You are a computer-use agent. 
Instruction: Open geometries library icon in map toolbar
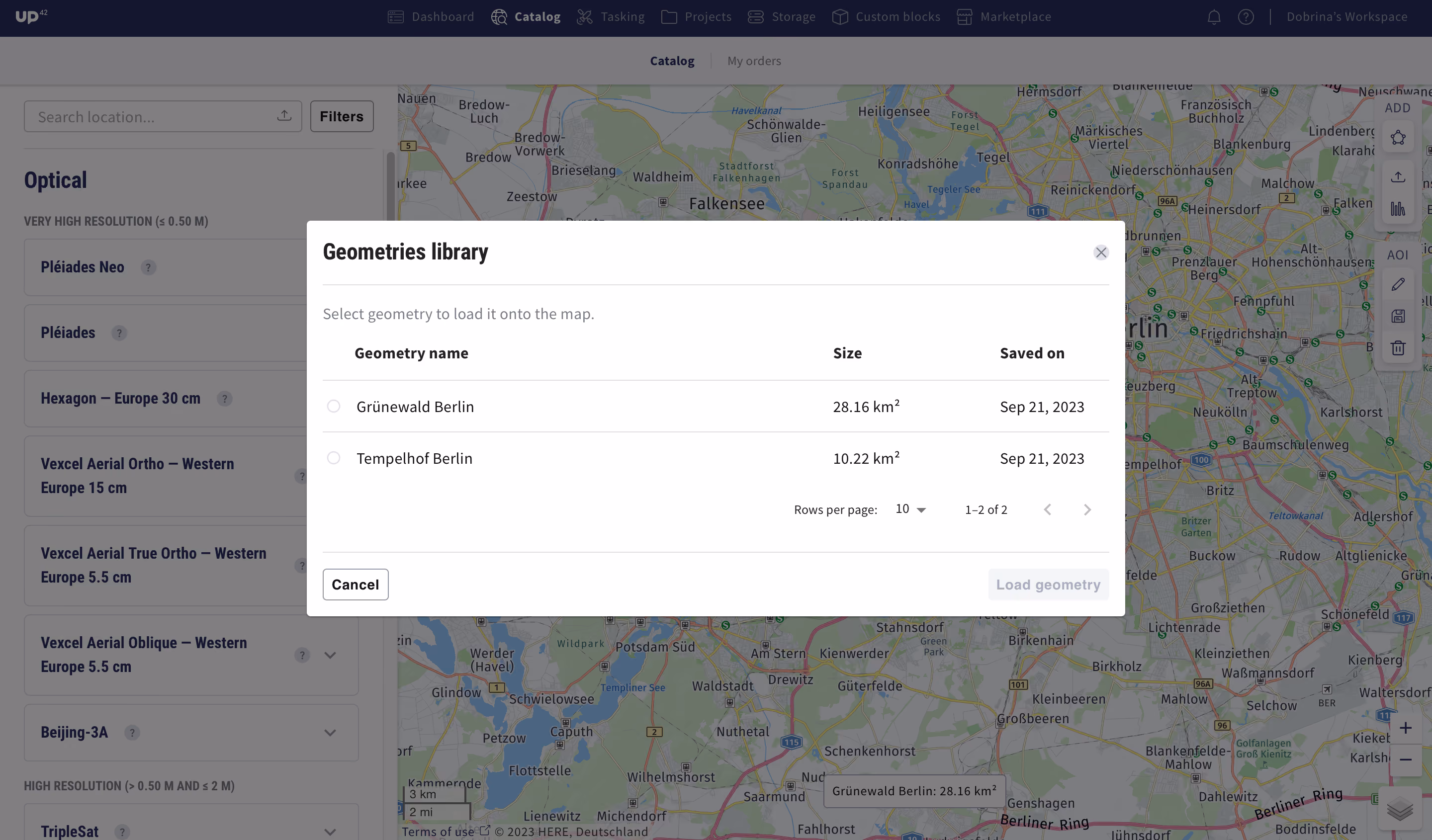click(1398, 208)
